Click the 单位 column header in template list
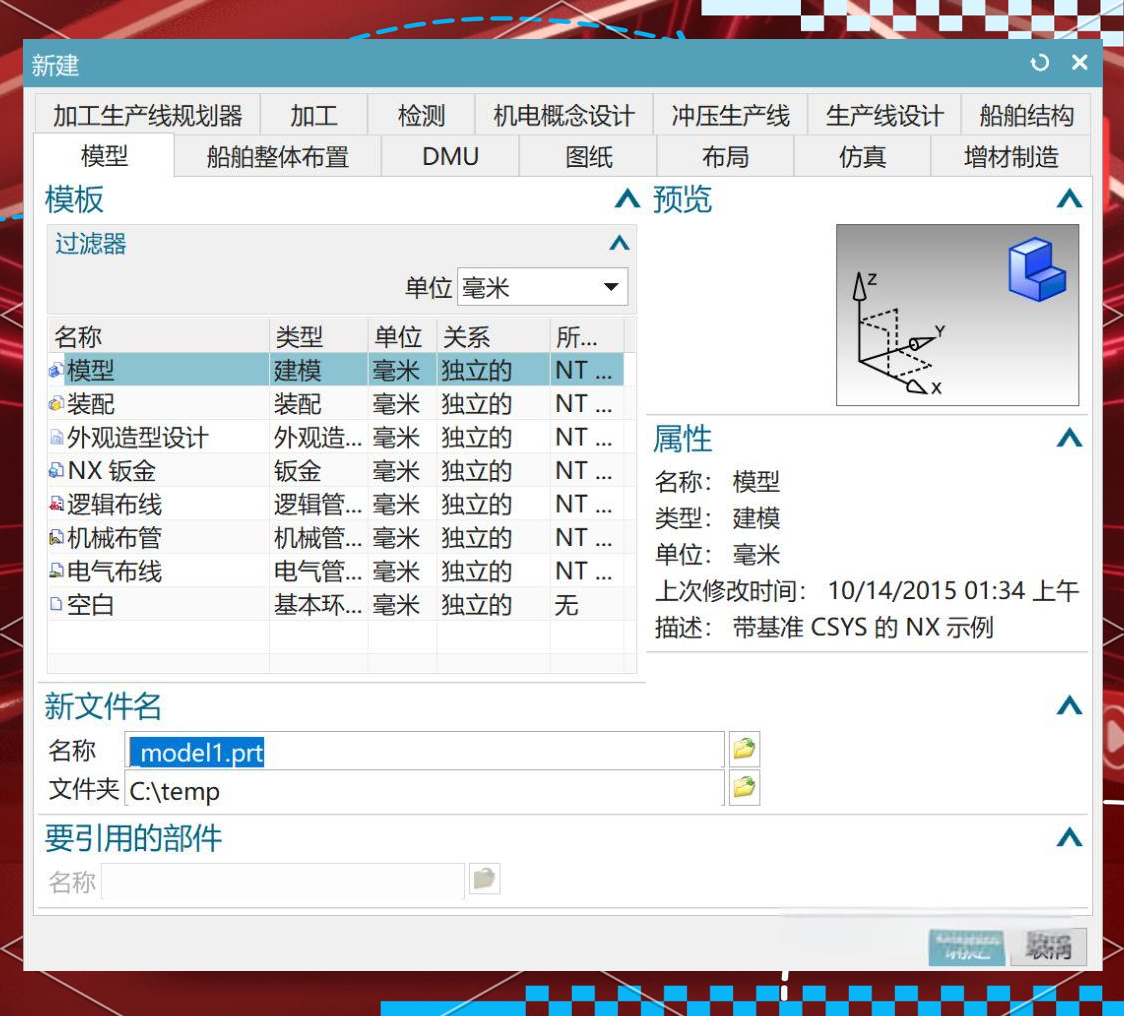 pyautogui.click(x=403, y=336)
